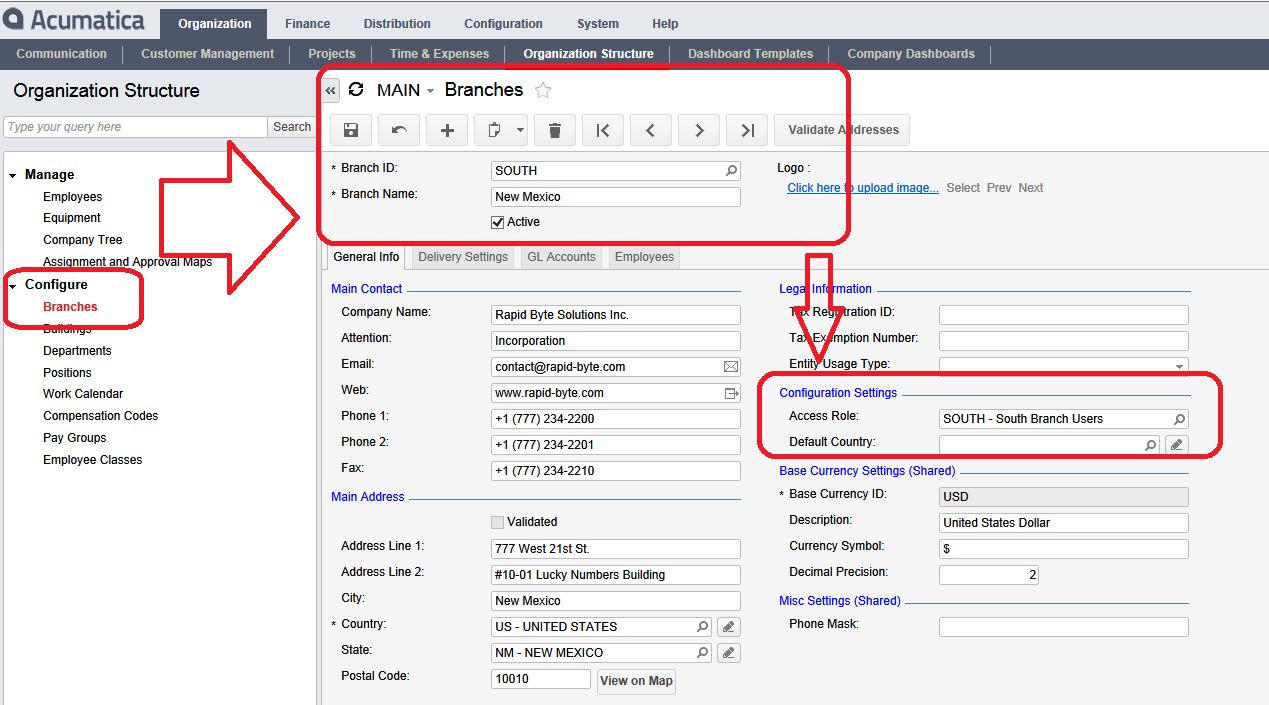Switch to Employees tab

point(644,257)
